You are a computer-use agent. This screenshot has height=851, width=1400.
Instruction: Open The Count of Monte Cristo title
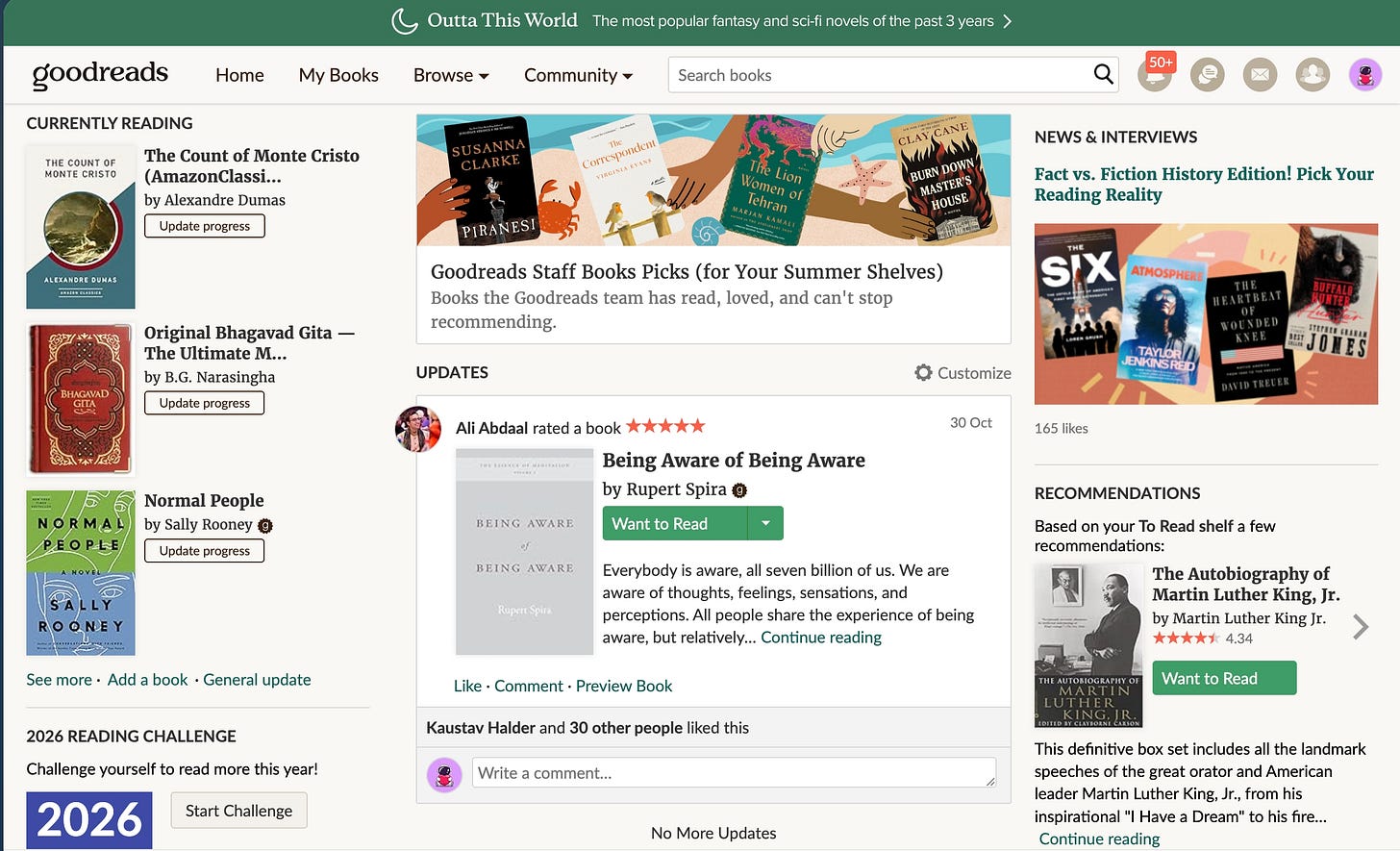[252, 165]
